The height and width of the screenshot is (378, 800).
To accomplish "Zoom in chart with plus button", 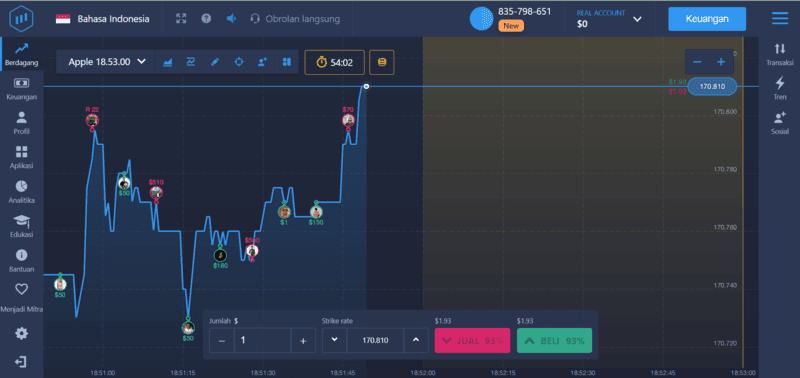I will (x=721, y=62).
